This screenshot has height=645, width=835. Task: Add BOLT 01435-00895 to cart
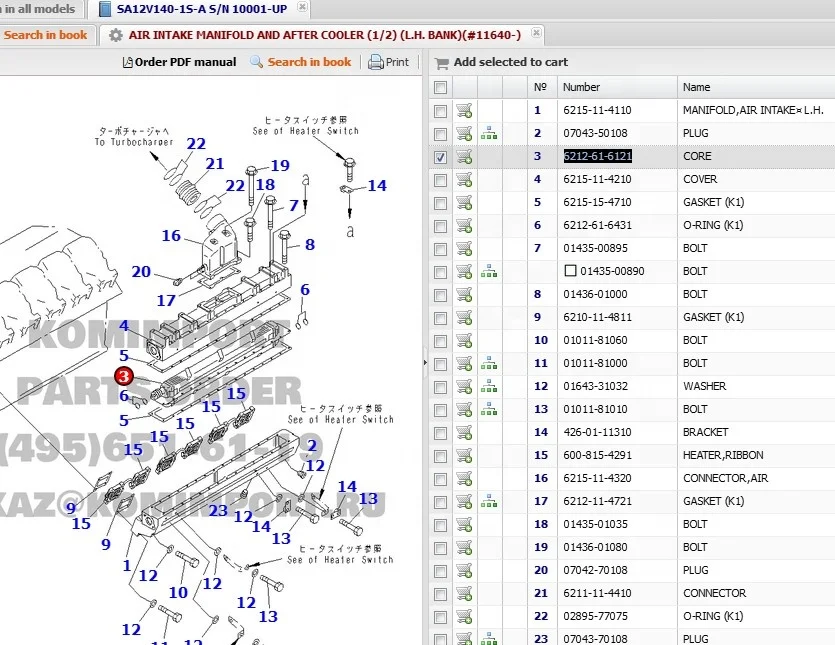click(x=464, y=248)
